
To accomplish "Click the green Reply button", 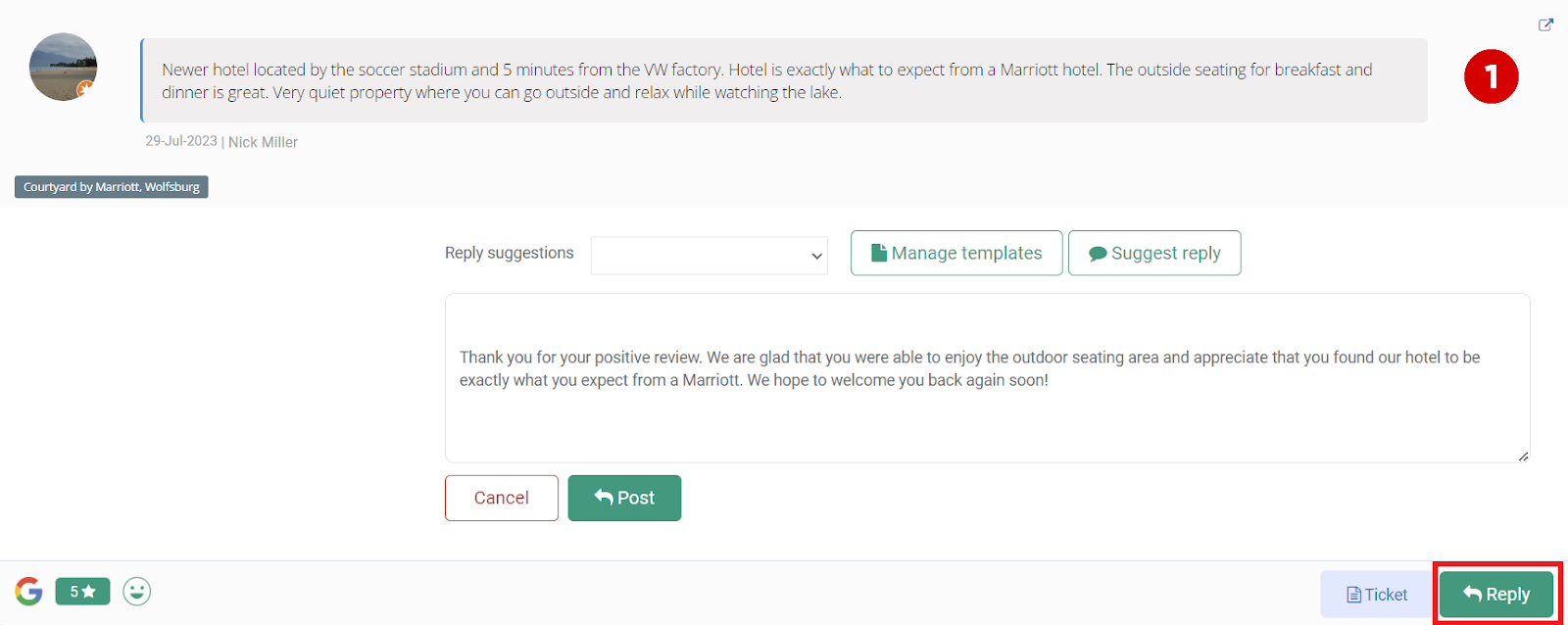I will (x=1496, y=594).
